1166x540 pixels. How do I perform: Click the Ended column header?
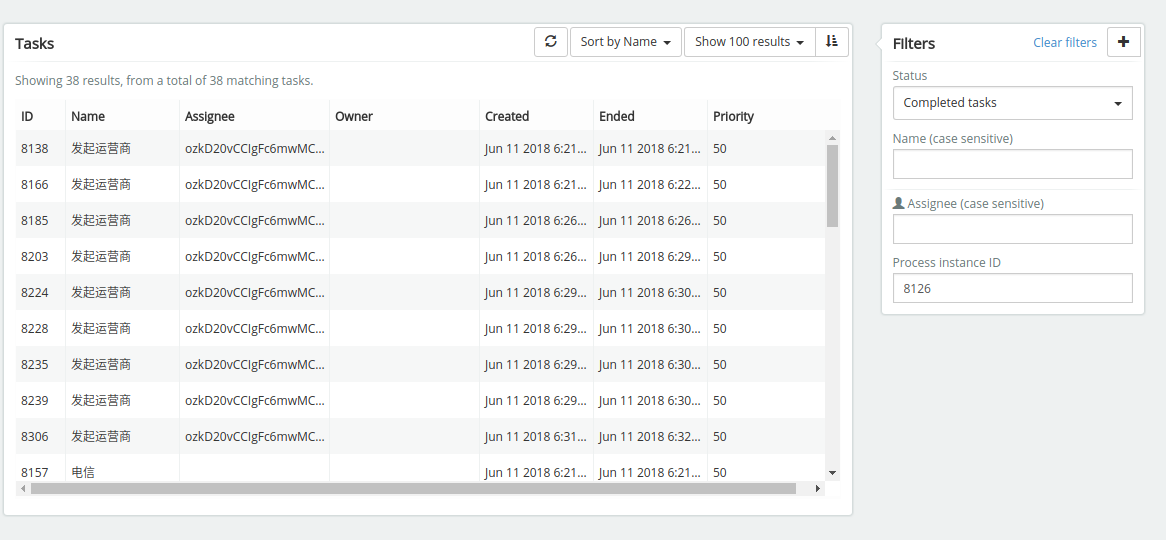(617, 116)
